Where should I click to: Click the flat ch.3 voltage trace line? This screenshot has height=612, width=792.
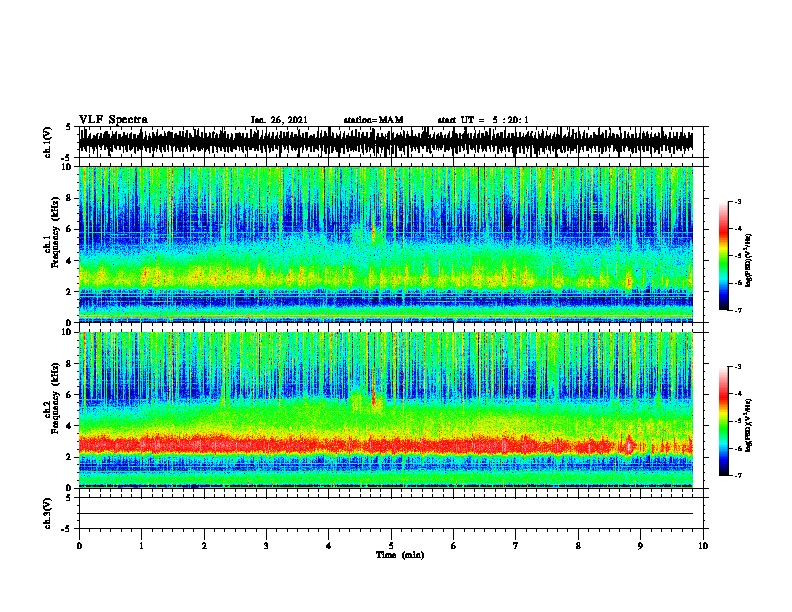[386, 514]
